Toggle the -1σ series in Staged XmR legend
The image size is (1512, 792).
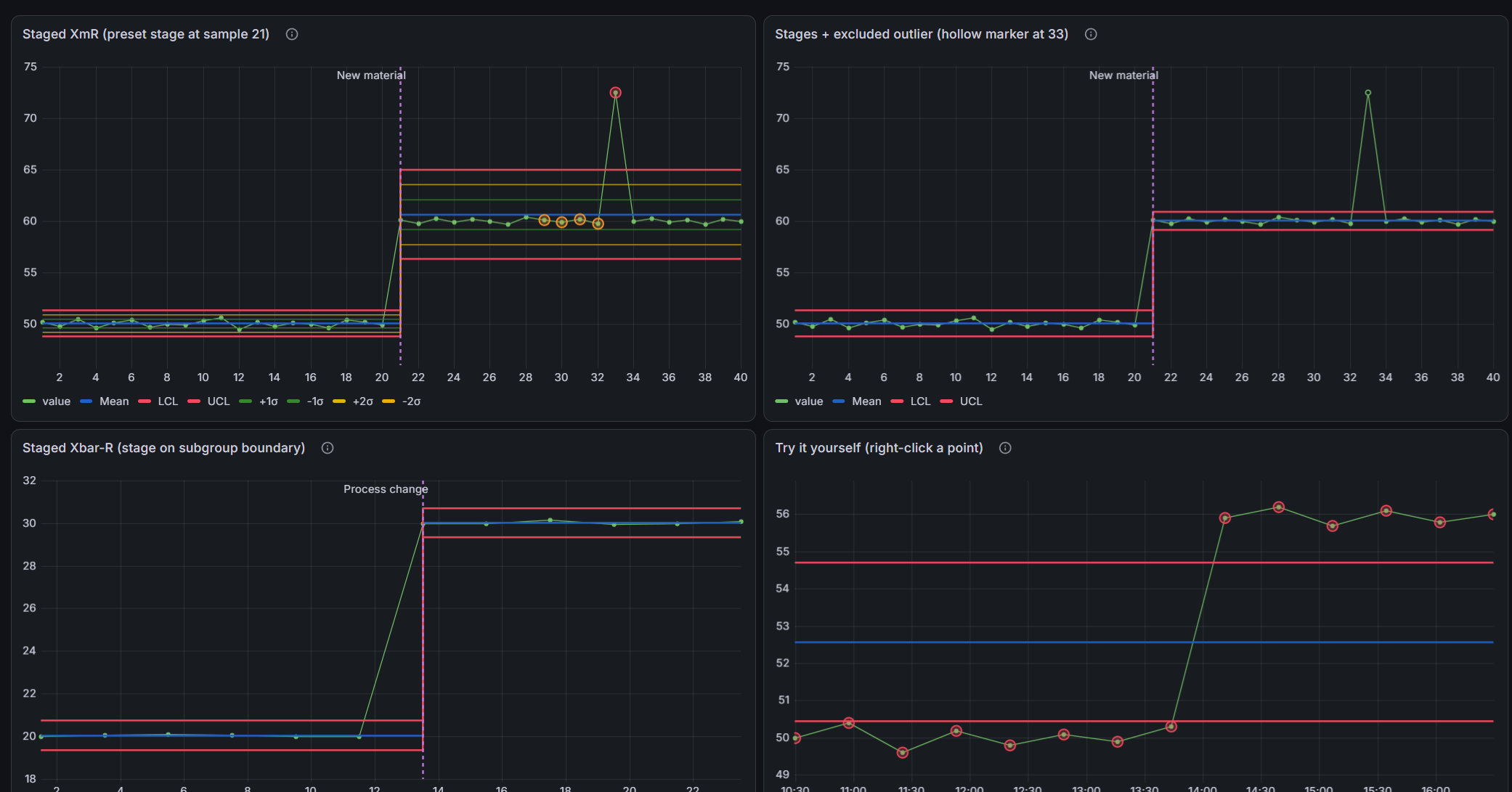click(315, 401)
